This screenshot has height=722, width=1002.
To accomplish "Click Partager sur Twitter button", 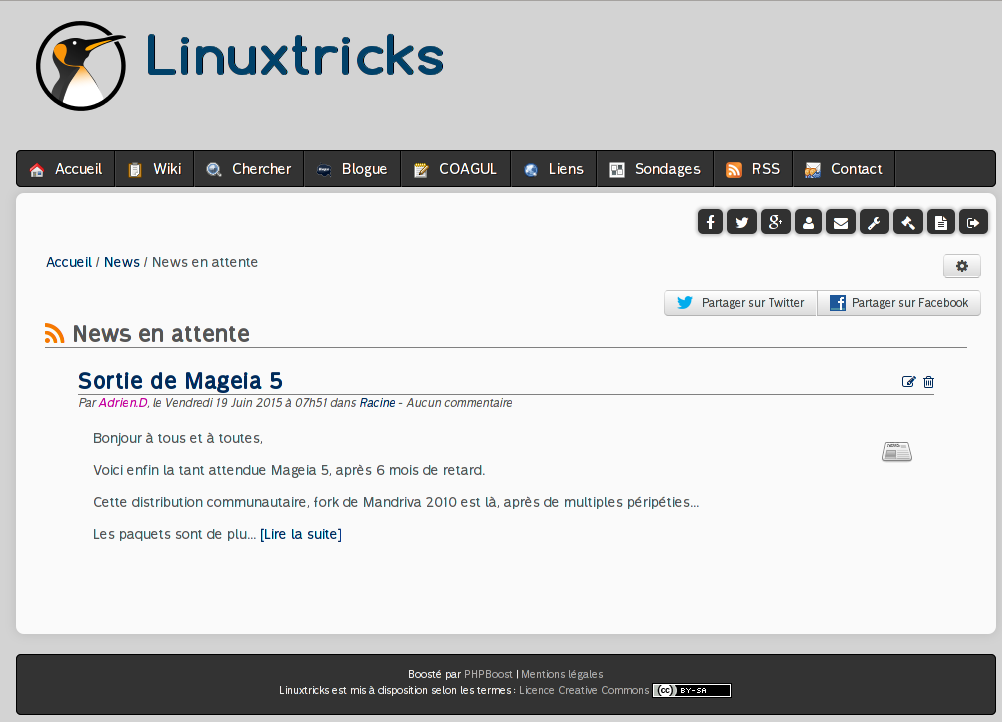I will (x=741, y=303).
